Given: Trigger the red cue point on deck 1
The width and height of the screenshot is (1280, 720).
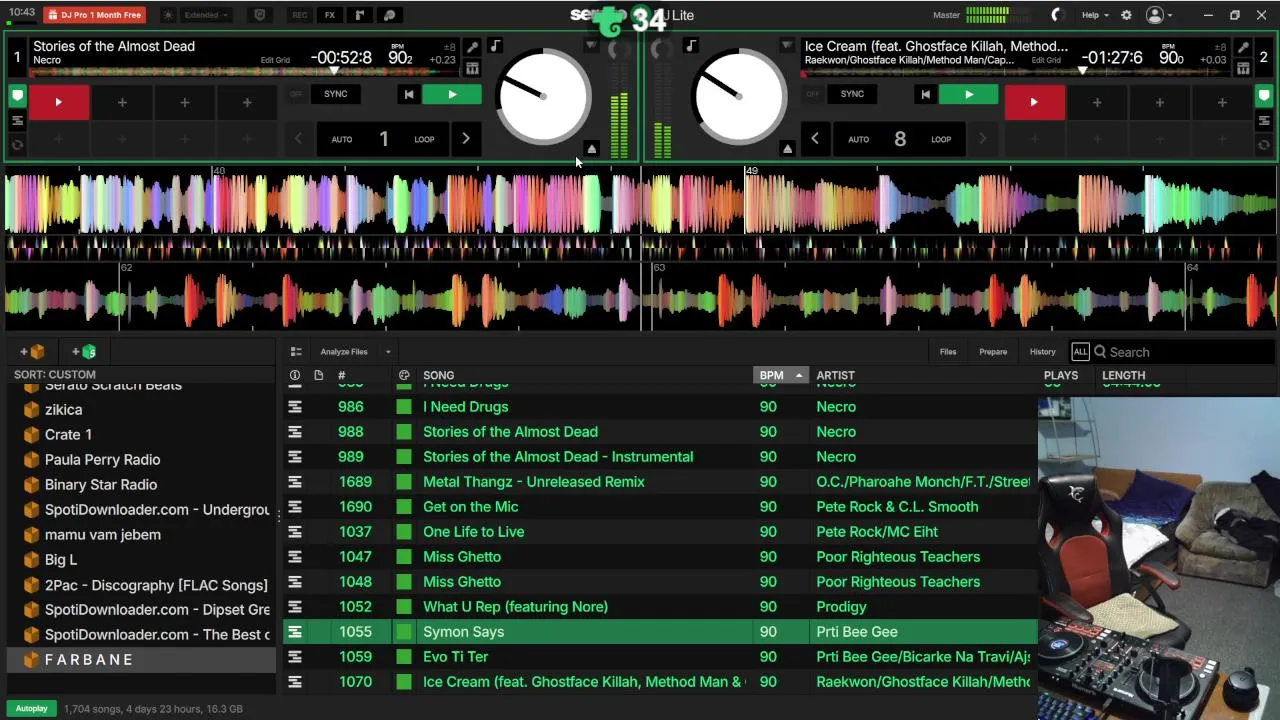Looking at the screenshot, I should pyautogui.click(x=58, y=102).
